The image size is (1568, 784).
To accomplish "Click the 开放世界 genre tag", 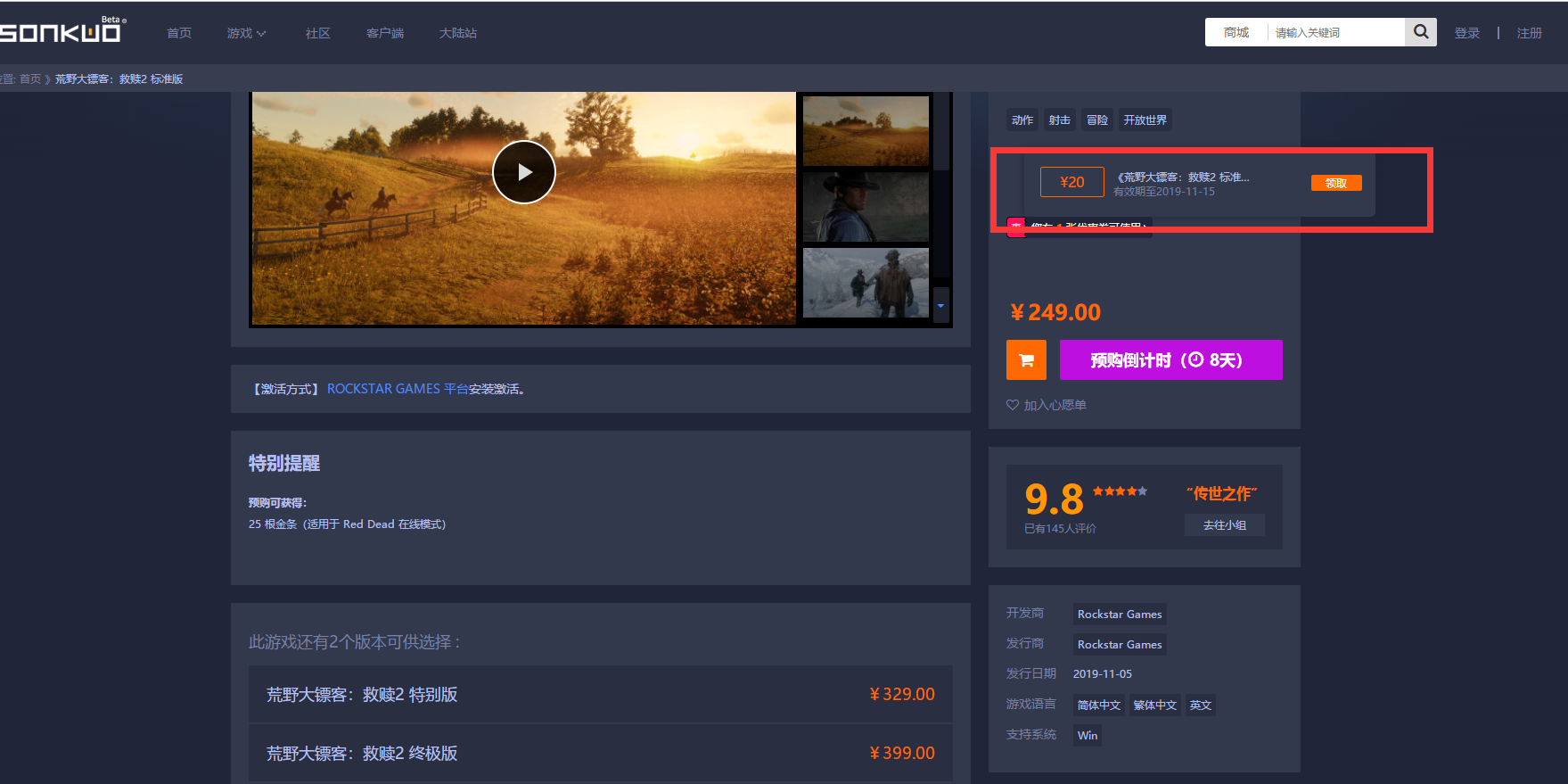I will pyautogui.click(x=1145, y=120).
